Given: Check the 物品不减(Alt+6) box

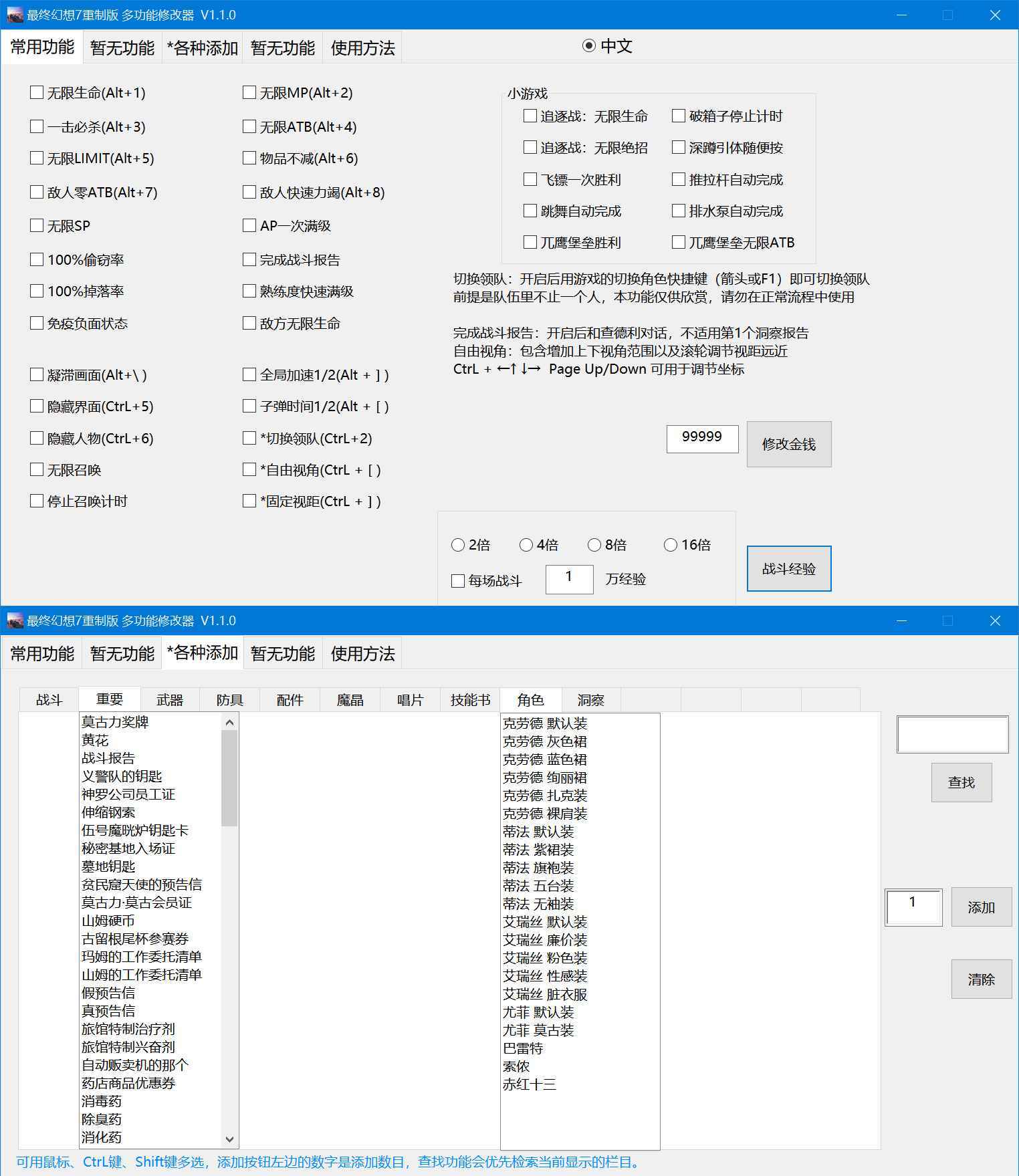Looking at the screenshot, I should (249, 158).
